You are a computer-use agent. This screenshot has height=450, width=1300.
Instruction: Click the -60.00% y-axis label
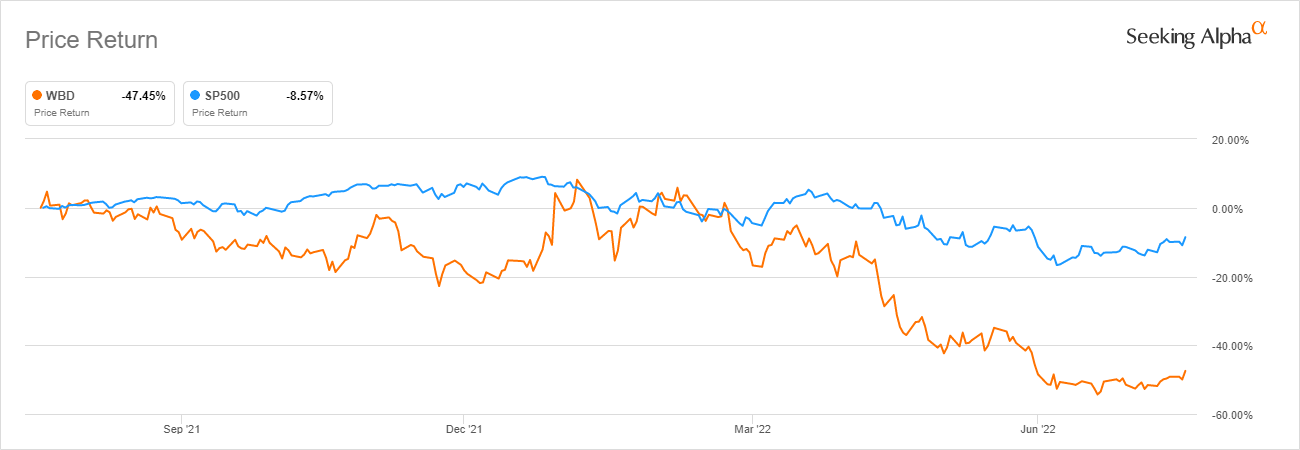[1229, 415]
